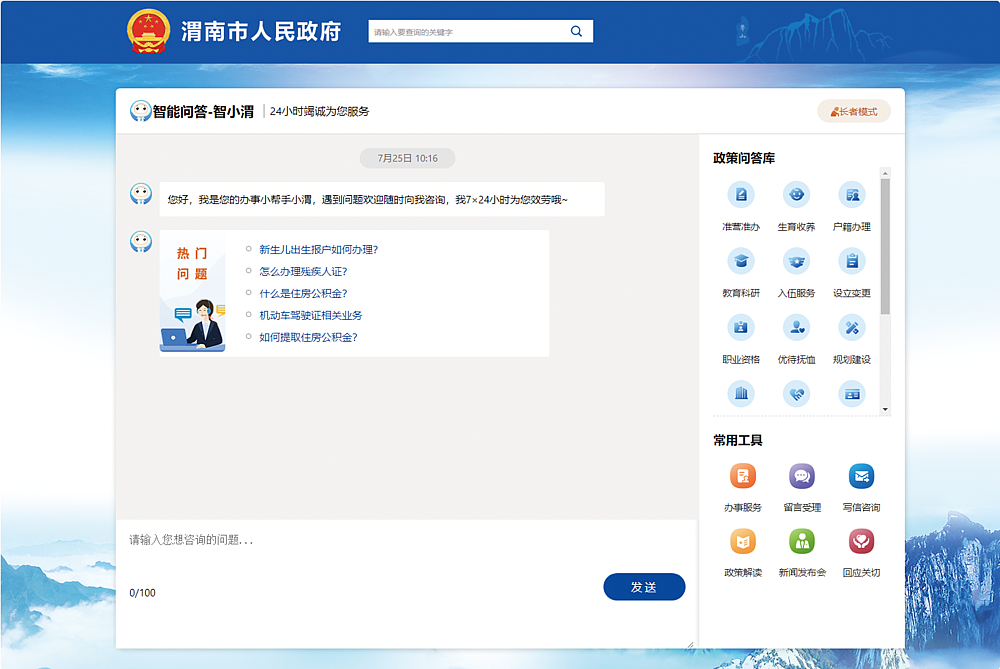Click the search magnifier icon in header

(x=576, y=31)
